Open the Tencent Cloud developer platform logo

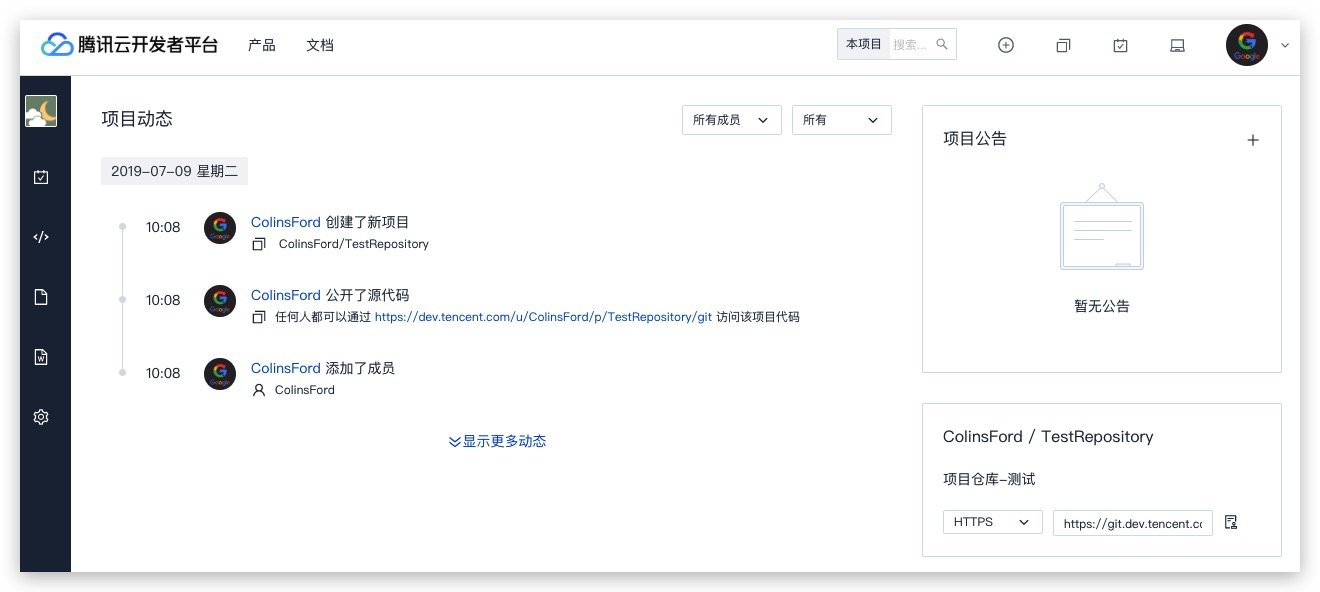pos(129,45)
